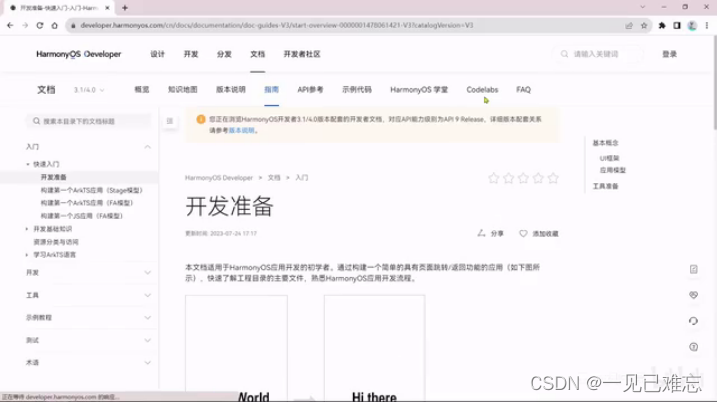Click the share icon 分享
Screen dimensions: 717x402
(481, 233)
